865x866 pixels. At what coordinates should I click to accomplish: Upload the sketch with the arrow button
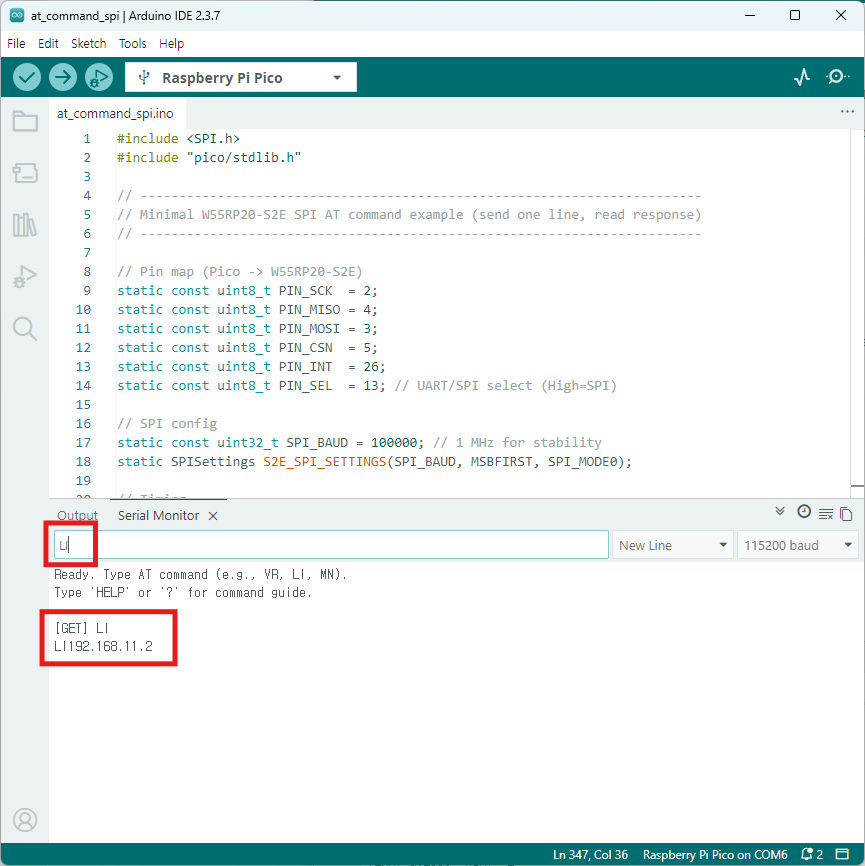(x=63, y=77)
